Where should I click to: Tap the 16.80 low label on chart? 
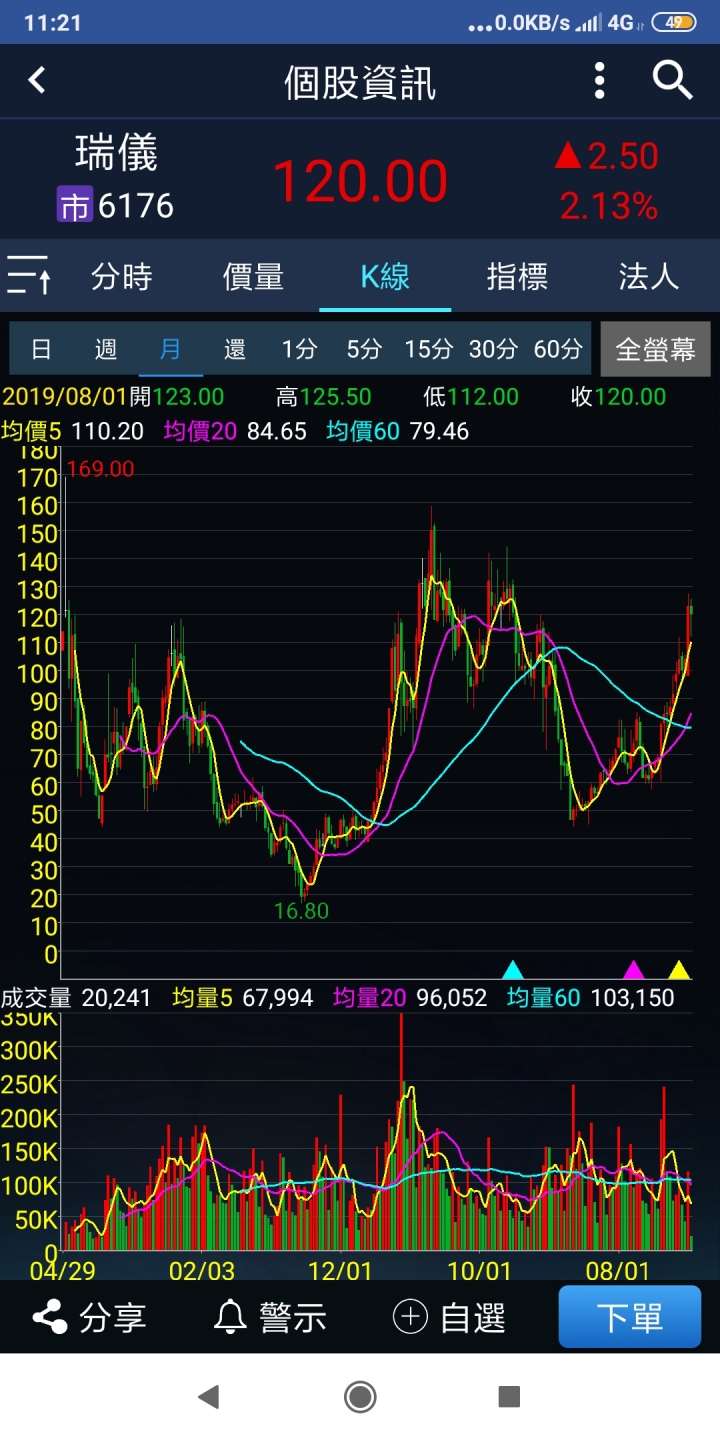click(x=301, y=911)
